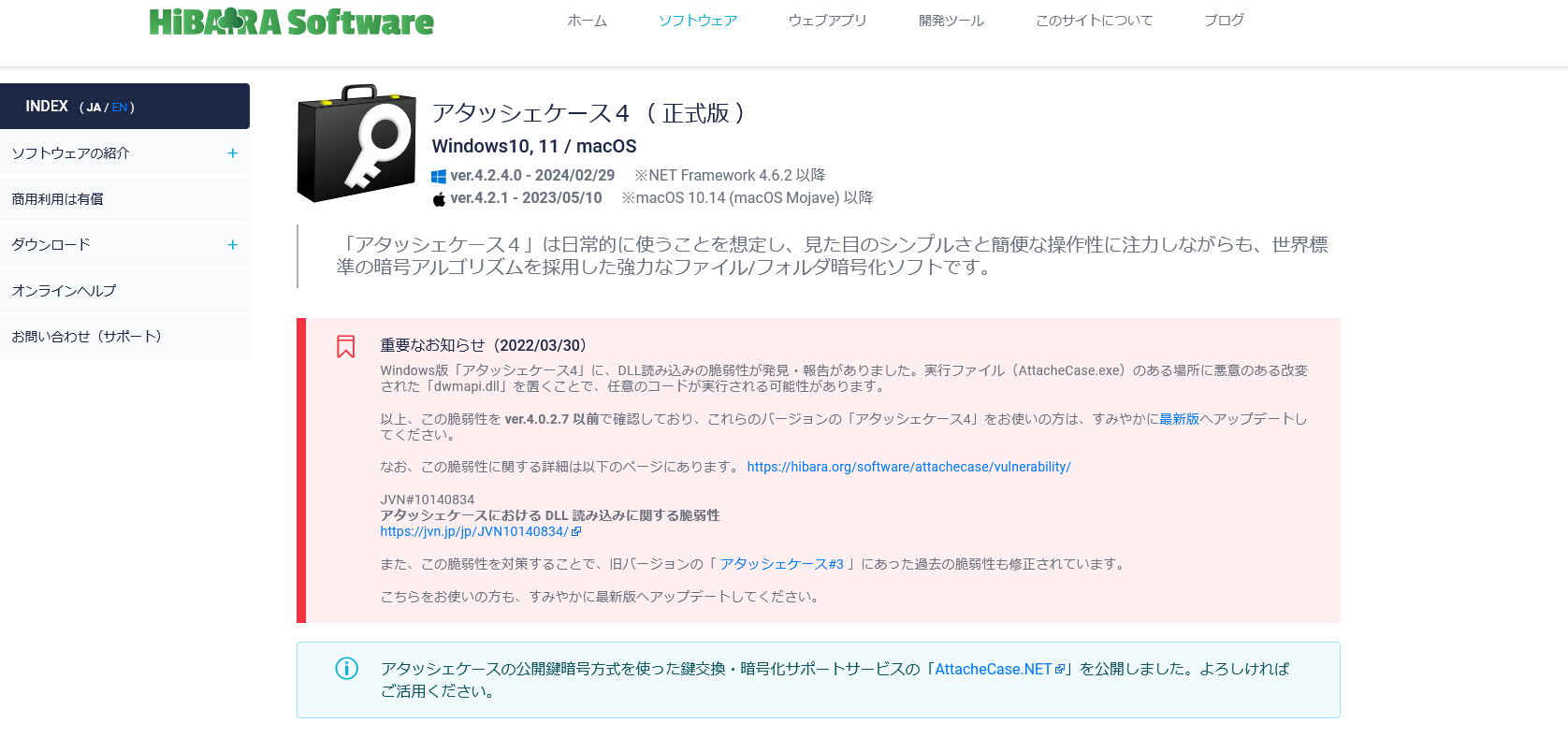Click external link icon after JVN URL
1568x738 pixels.
[576, 531]
